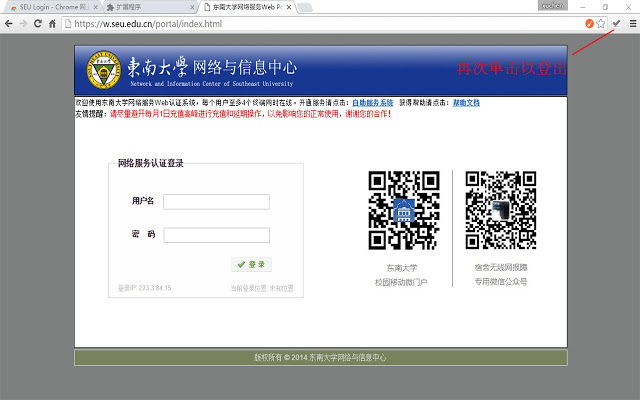Click the 东南大学 校园移动微门户 QR code
This screenshot has height=400, width=640.
coord(404,210)
